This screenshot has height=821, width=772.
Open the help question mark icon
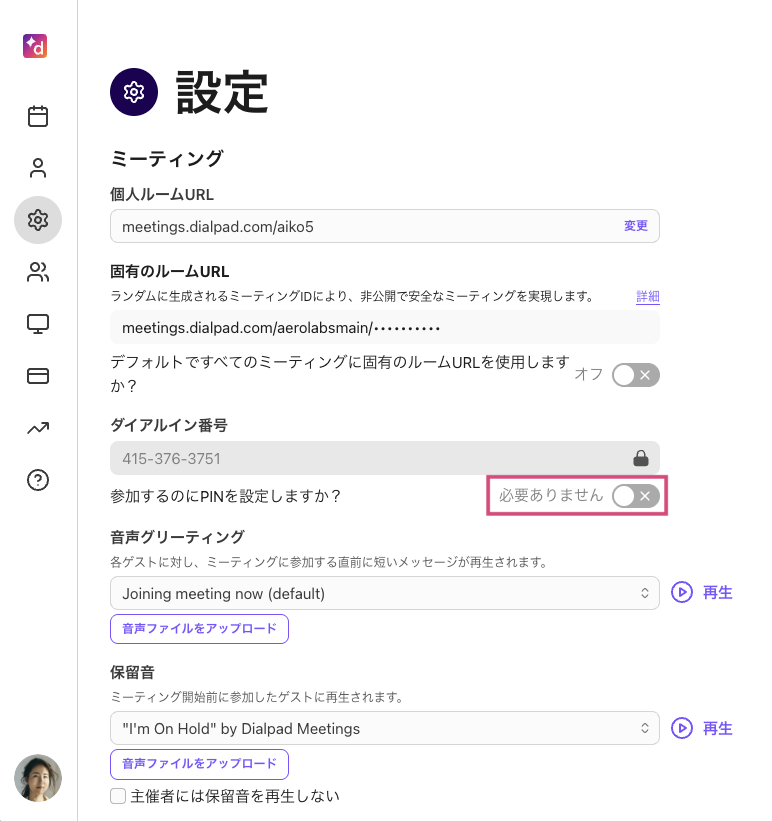coord(38,480)
